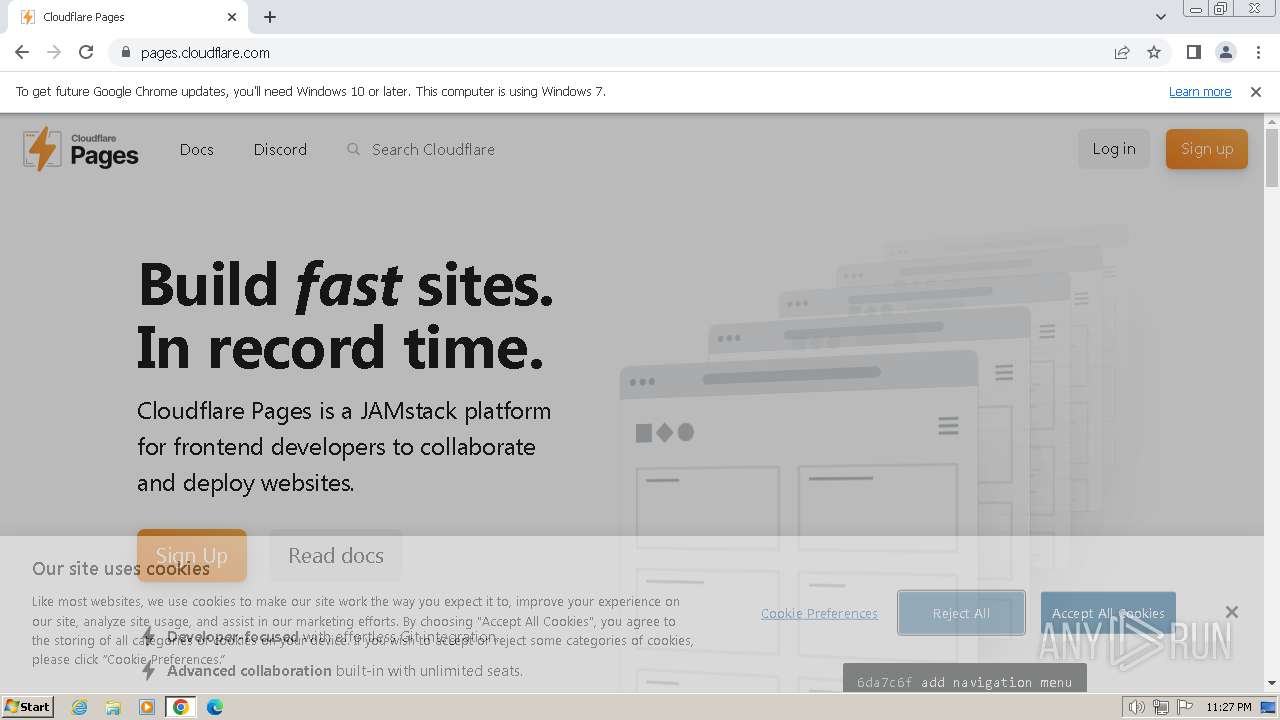Select the Cloudflare Pages tab
Viewport: 1280px width, 720px height.
[x=126, y=17]
